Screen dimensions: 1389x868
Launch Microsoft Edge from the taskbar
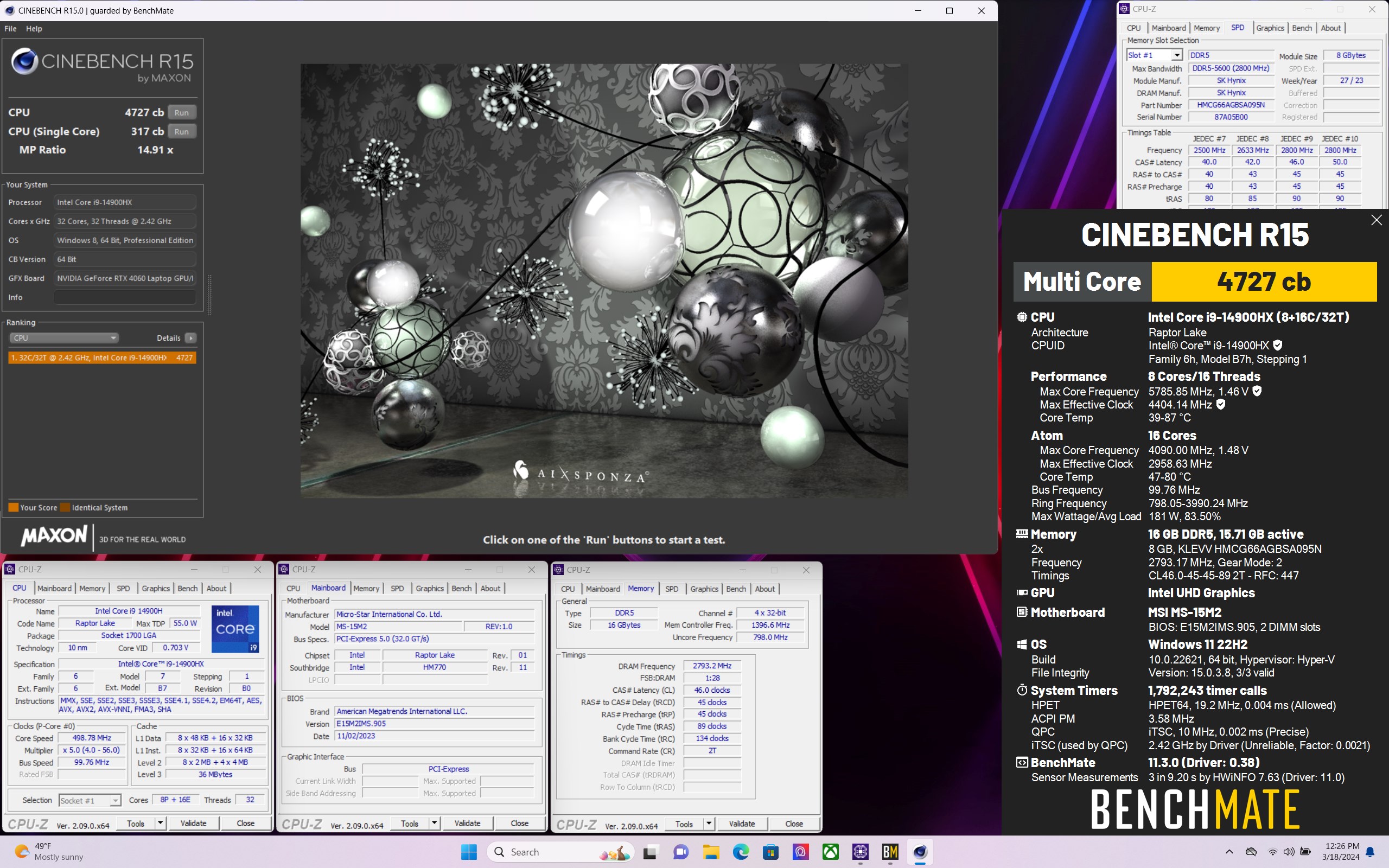(741, 852)
